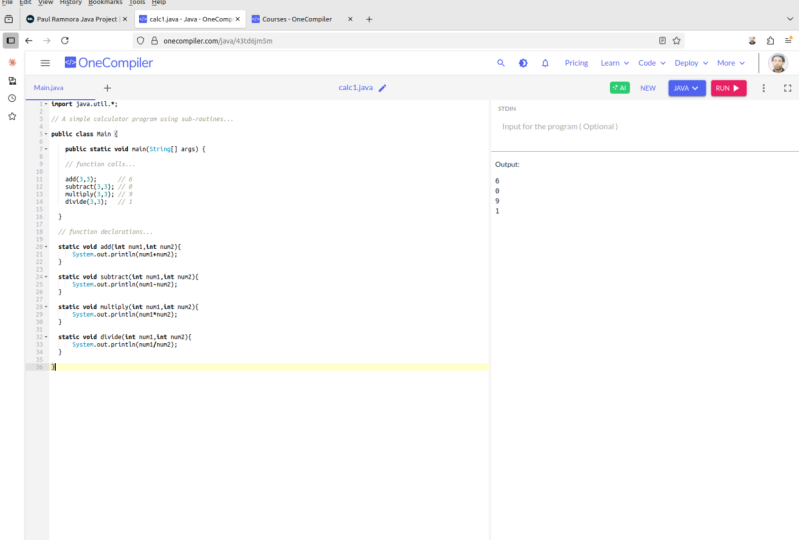Add a new file with plus icon
Viewport: 799px width, 540px height.
point(107,88)
